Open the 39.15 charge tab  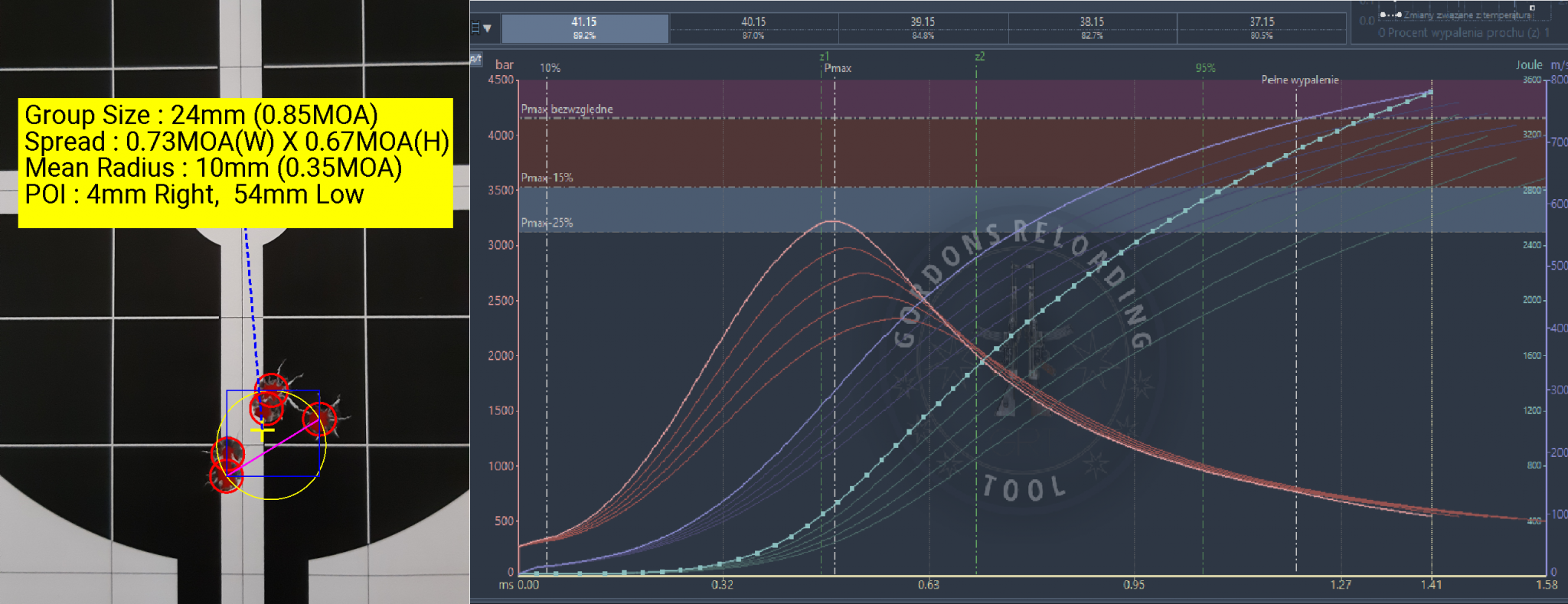[923, 28]
